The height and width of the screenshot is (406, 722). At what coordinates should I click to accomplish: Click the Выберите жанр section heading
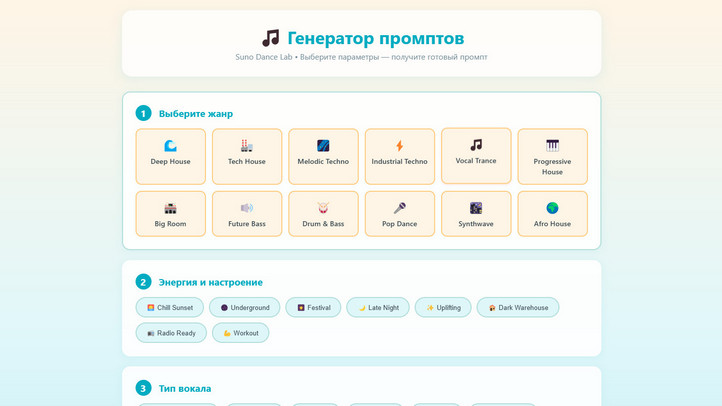[x=196, y=114]
